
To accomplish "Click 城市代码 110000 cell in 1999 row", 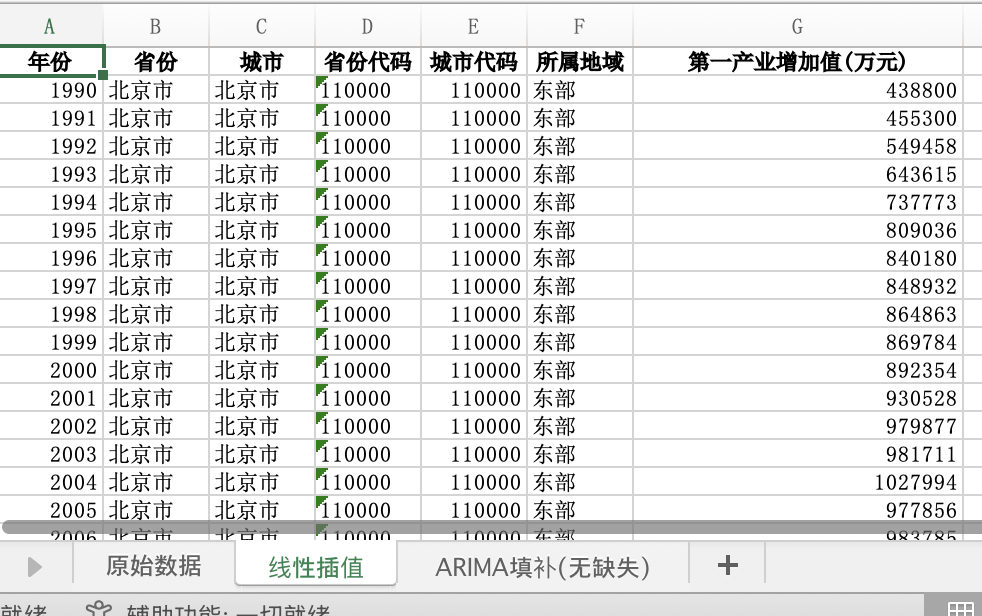I will (474, 342).
